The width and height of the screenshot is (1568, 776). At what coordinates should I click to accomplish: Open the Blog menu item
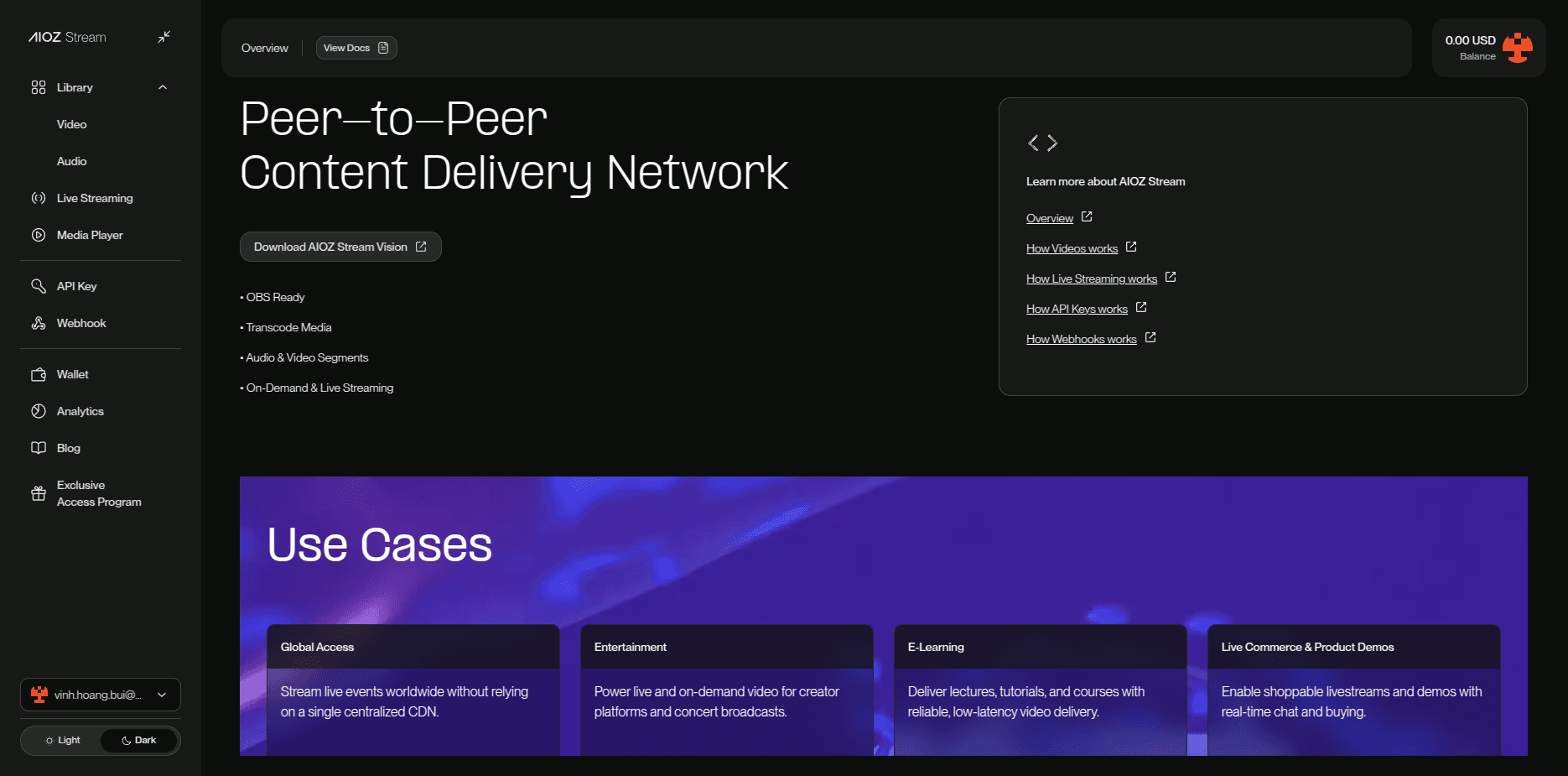(x=69, y=448)
